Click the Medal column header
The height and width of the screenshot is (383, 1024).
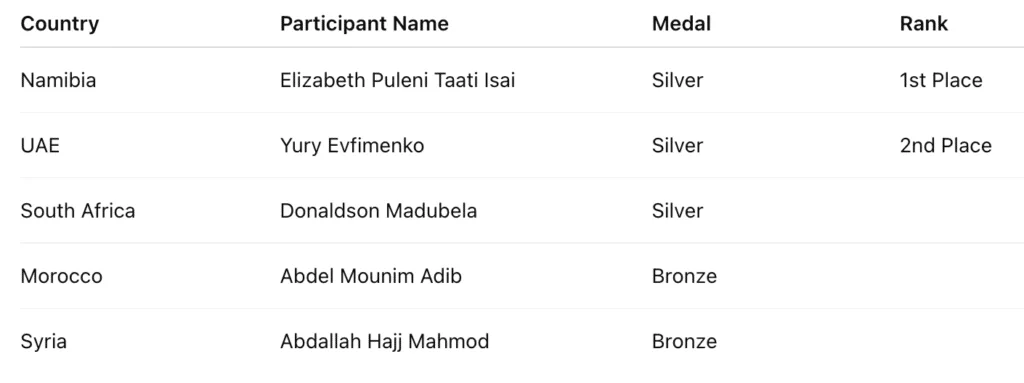(681, 24)
